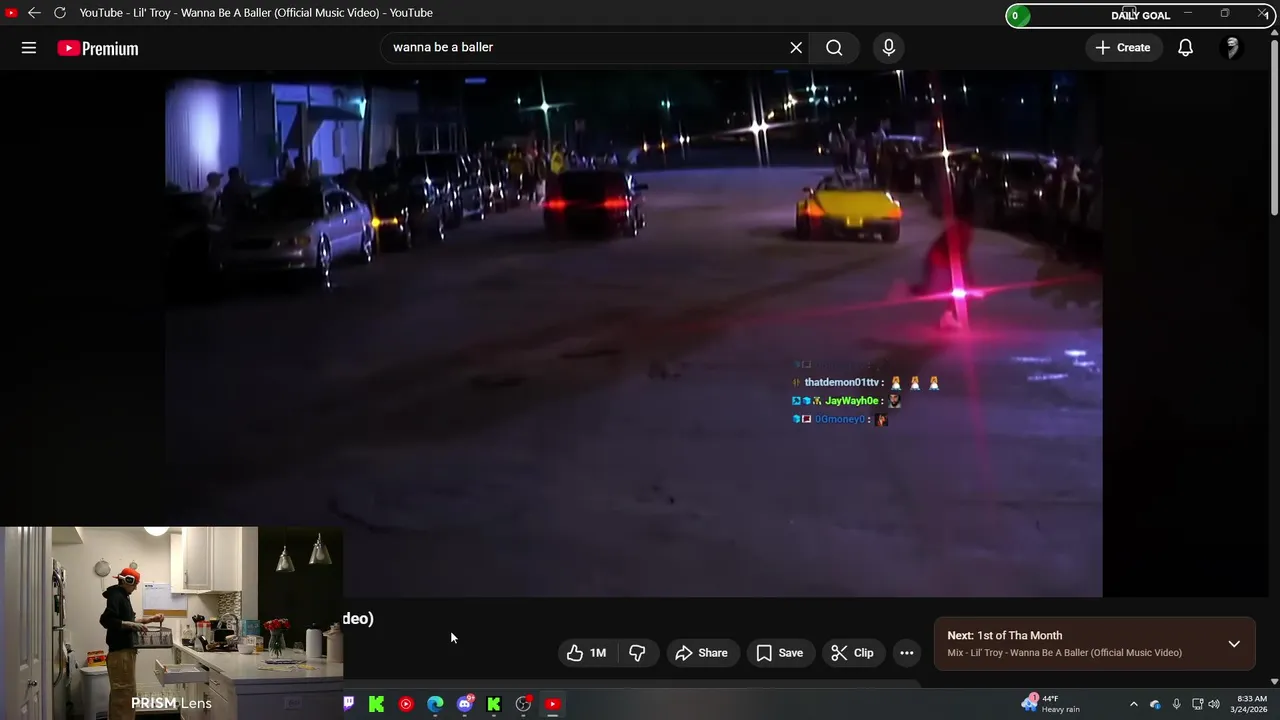1280x720 pixels.
Task: Open YouTube Music red taskbar icon
Action: point(406,704)
